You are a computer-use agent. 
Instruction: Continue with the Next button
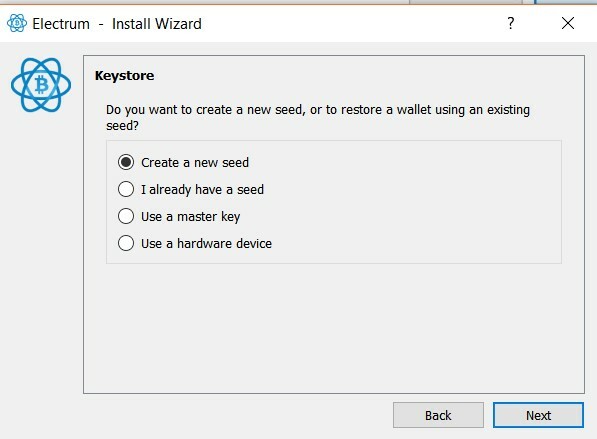tap(538, 415)
